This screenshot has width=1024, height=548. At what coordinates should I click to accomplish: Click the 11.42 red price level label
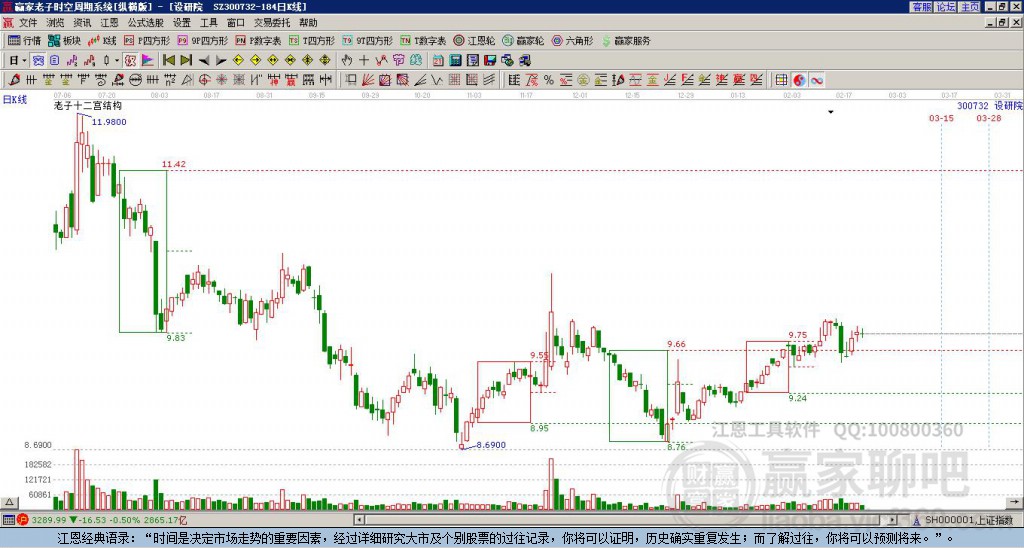(x=174, y=164)
